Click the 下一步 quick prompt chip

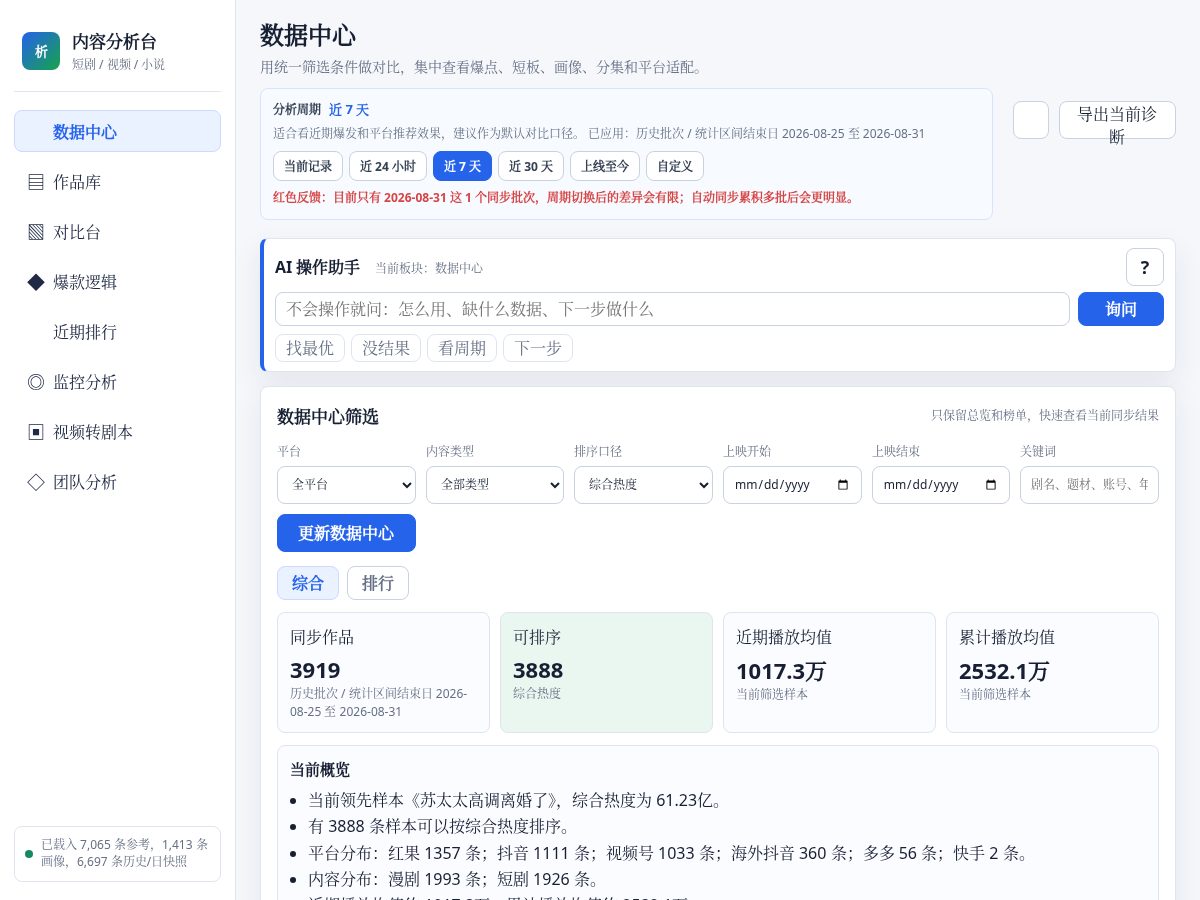pyautogui.click(x=538, y=348)
